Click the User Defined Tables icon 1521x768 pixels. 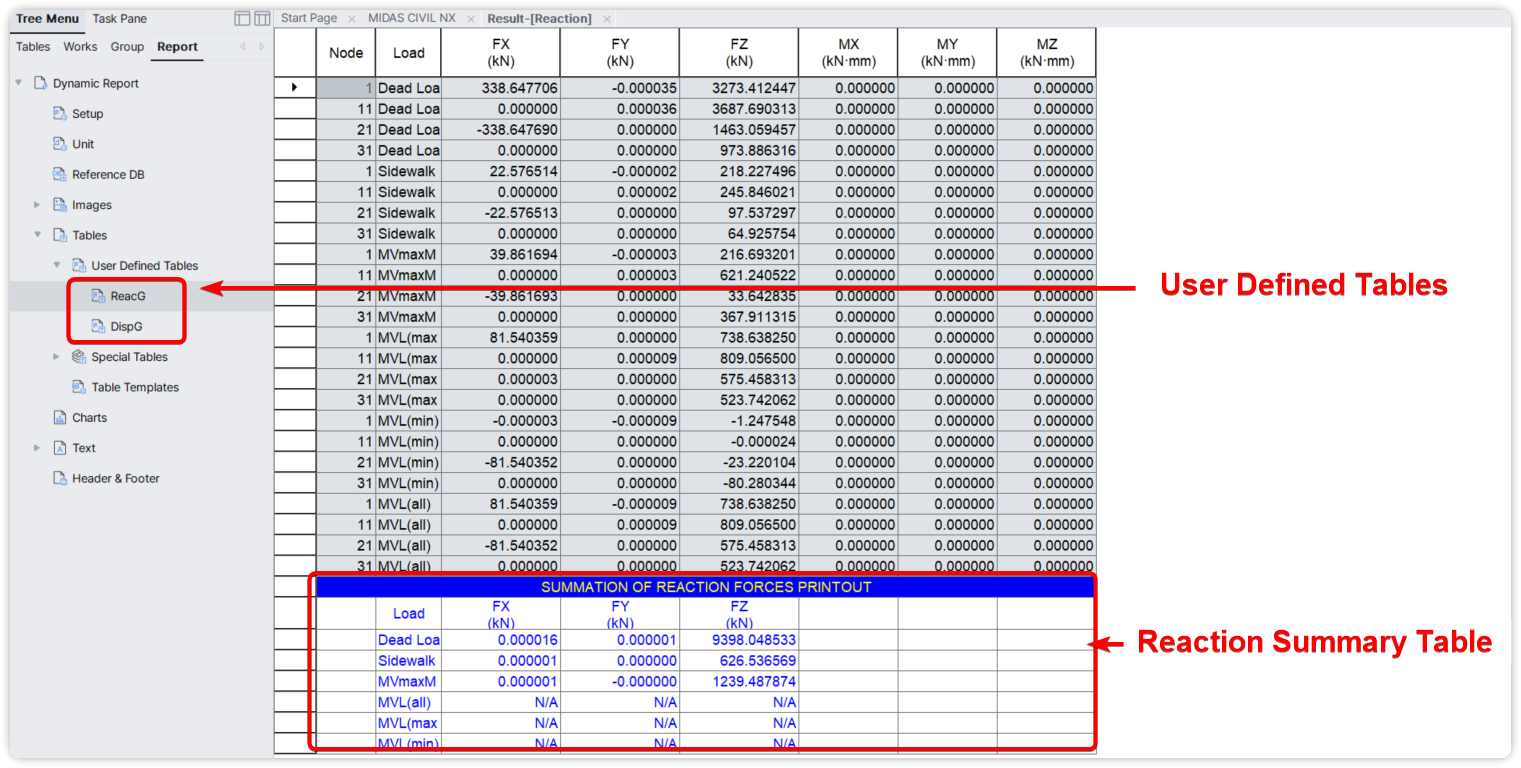pyautogui.click(x=79, y=265)
